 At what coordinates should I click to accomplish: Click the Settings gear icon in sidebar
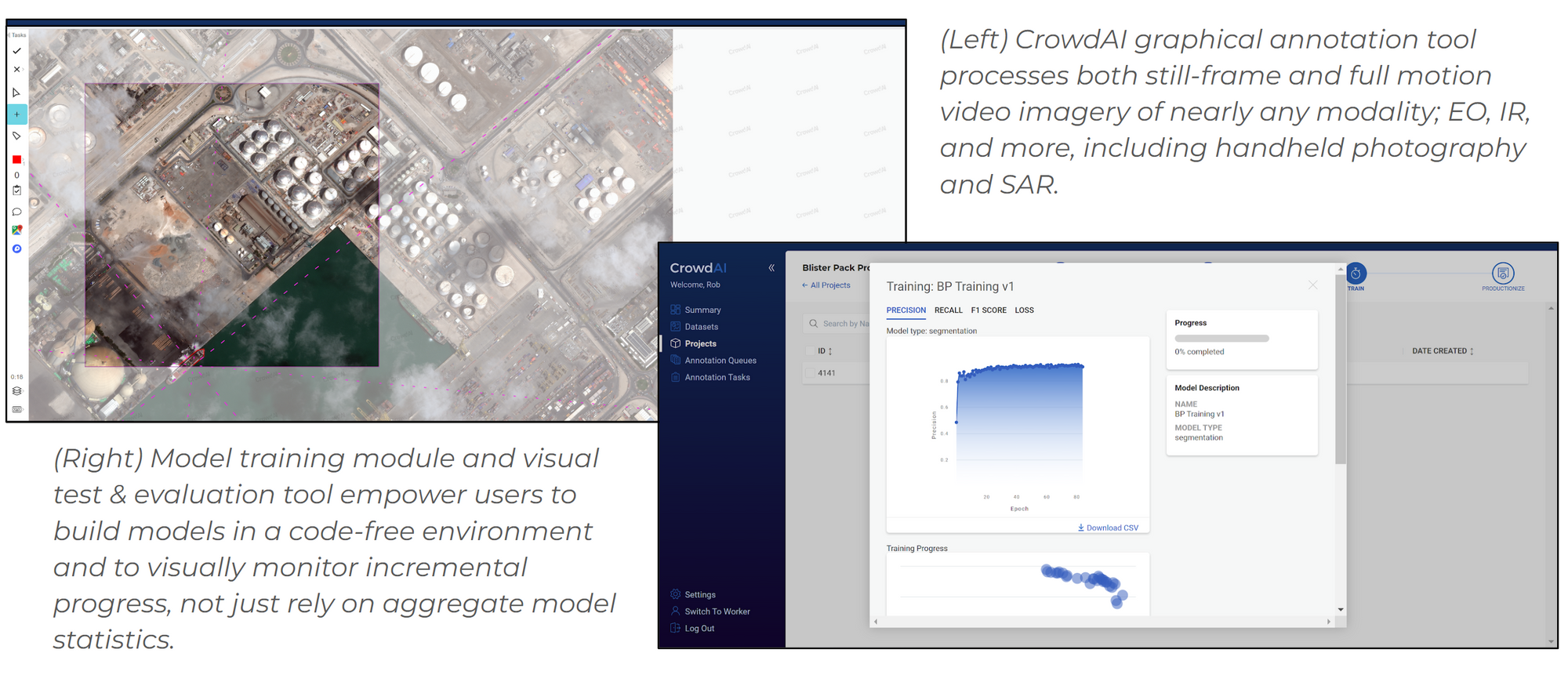point(675,594)
